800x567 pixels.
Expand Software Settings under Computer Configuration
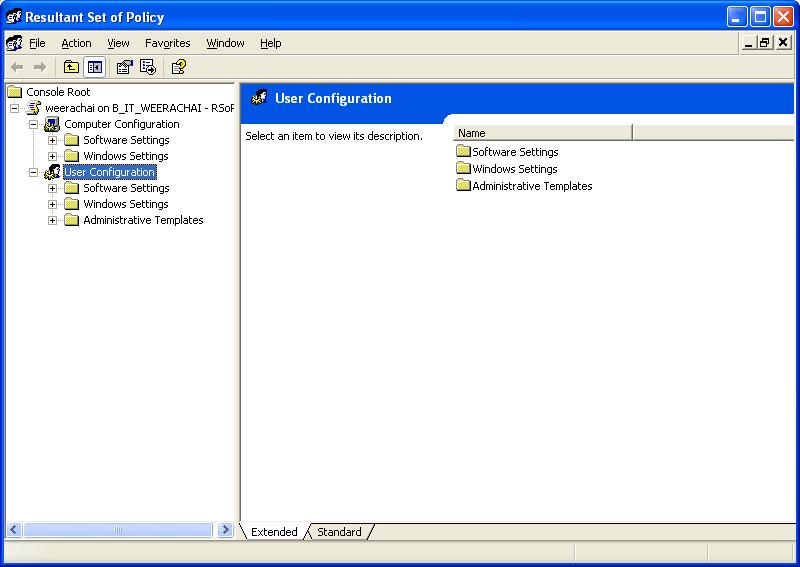point(53,140)
